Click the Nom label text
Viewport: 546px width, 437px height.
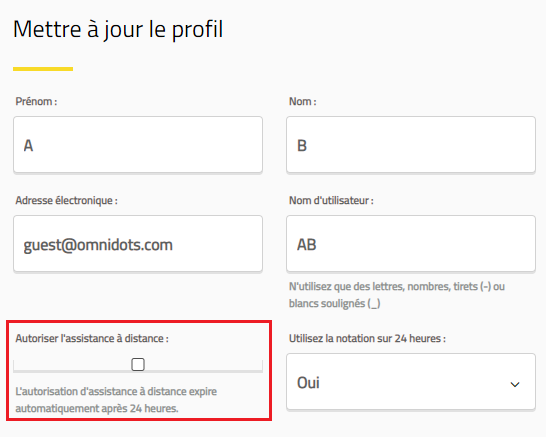tap(303, 101)
